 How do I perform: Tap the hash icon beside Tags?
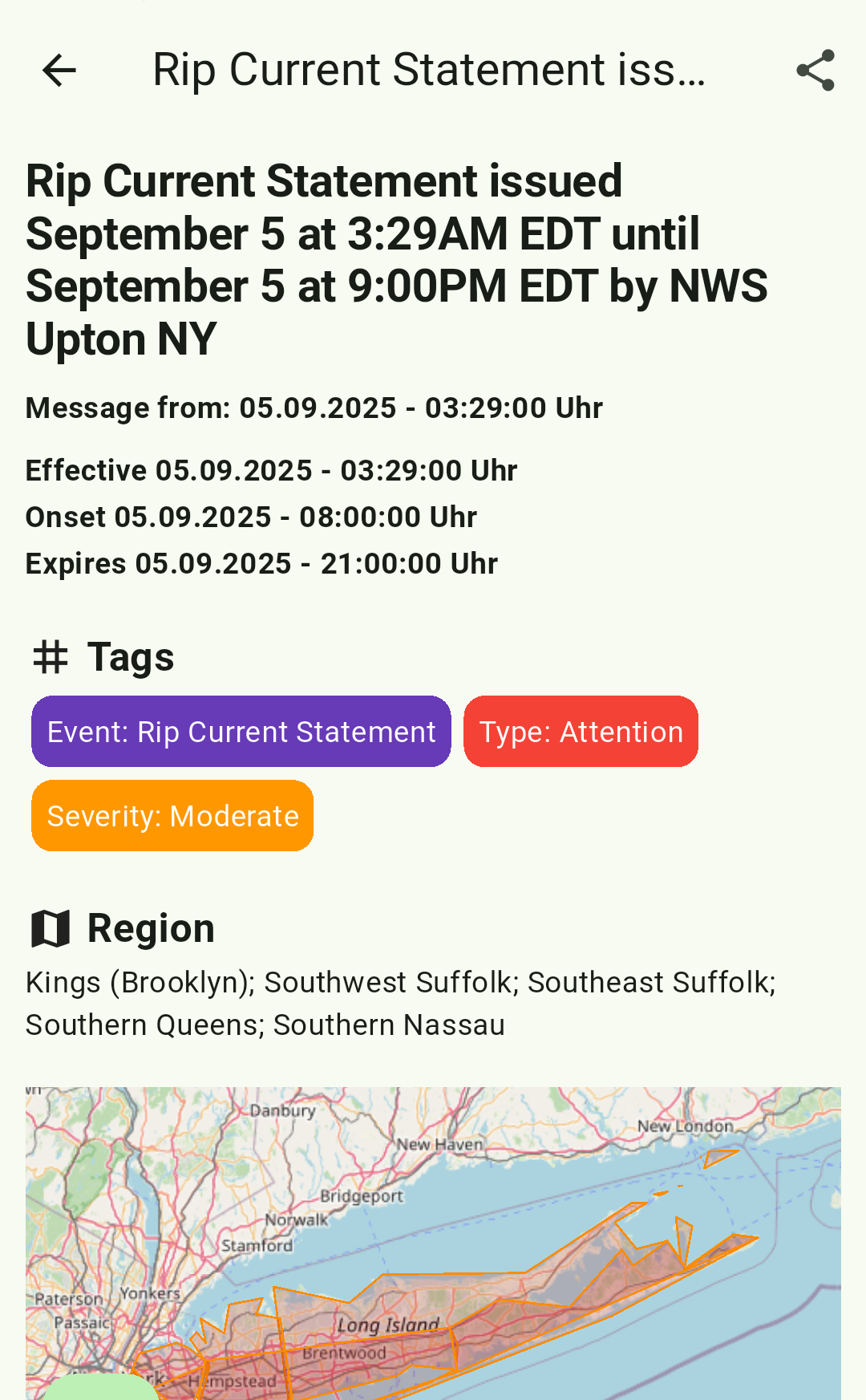coord(51,657)
